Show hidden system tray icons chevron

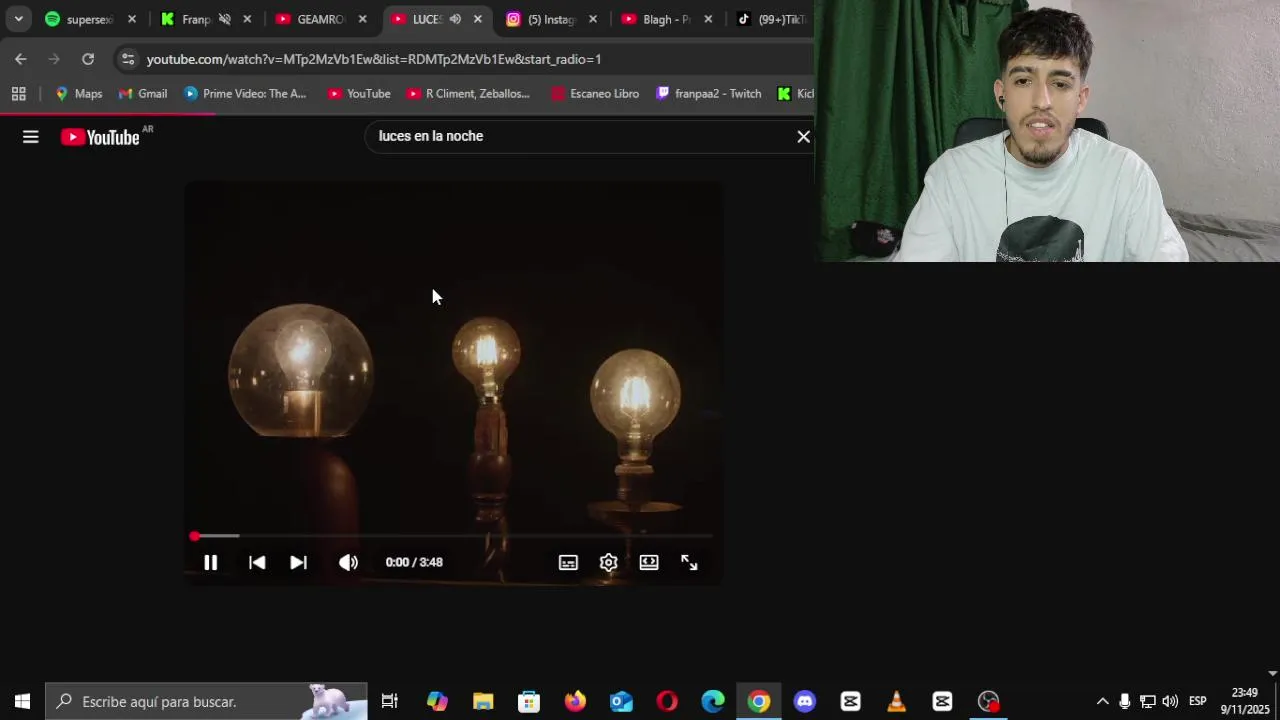(x=1102, y=701)
